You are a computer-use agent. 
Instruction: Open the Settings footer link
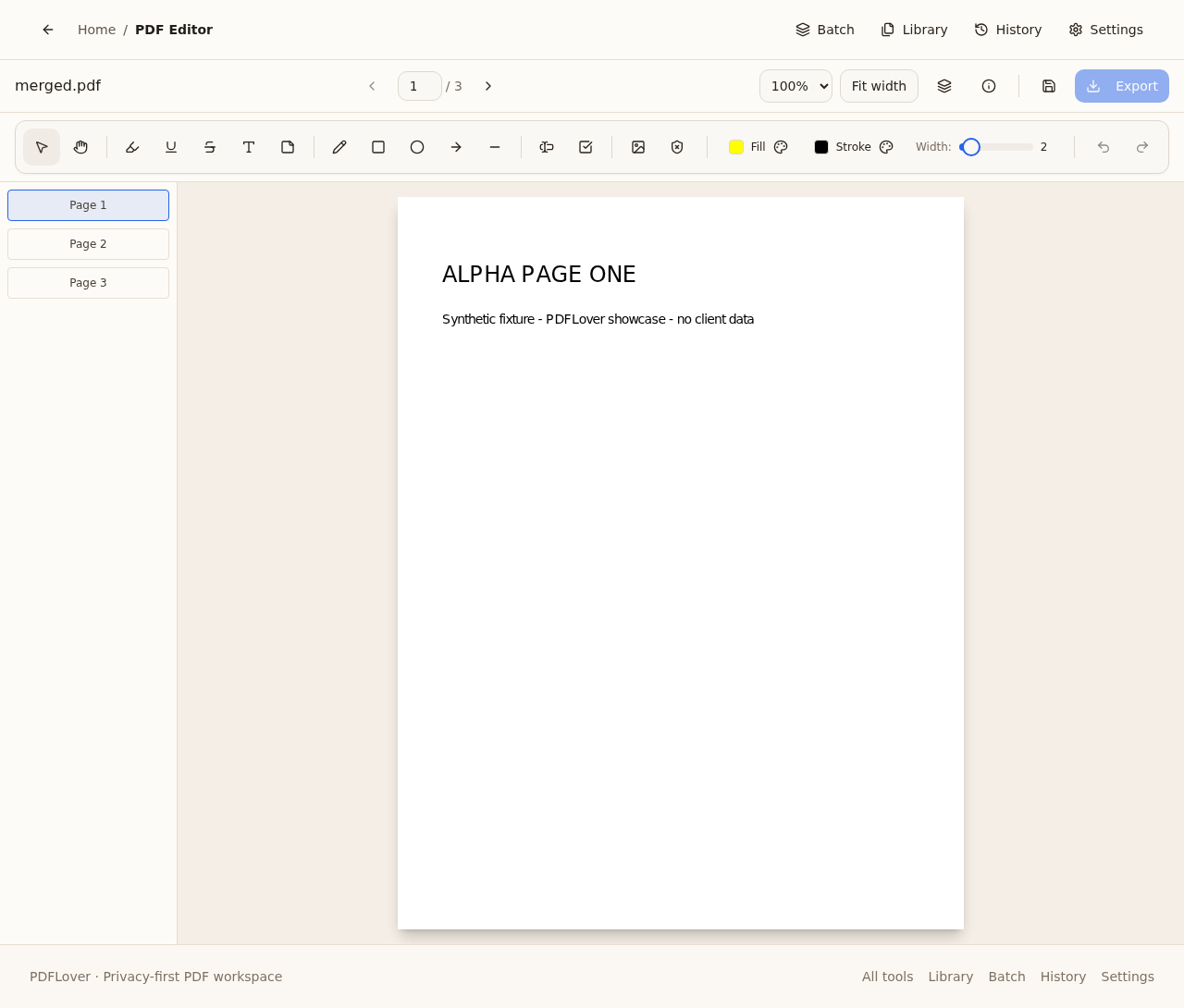point(1128,977)
